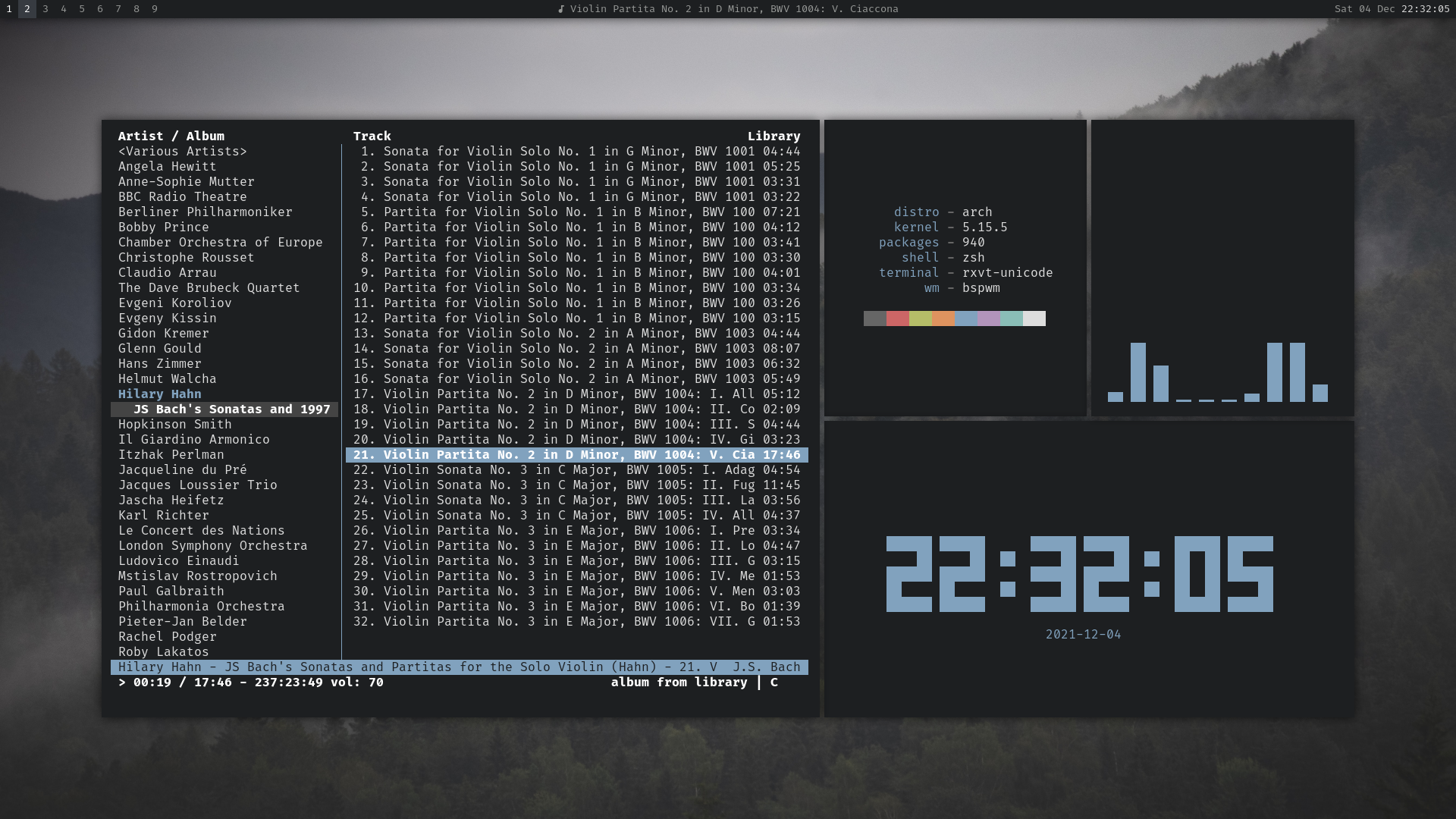Click the 'album from library' status toggle
This screenshot has width=1456, height=819.
click(679, 682)
